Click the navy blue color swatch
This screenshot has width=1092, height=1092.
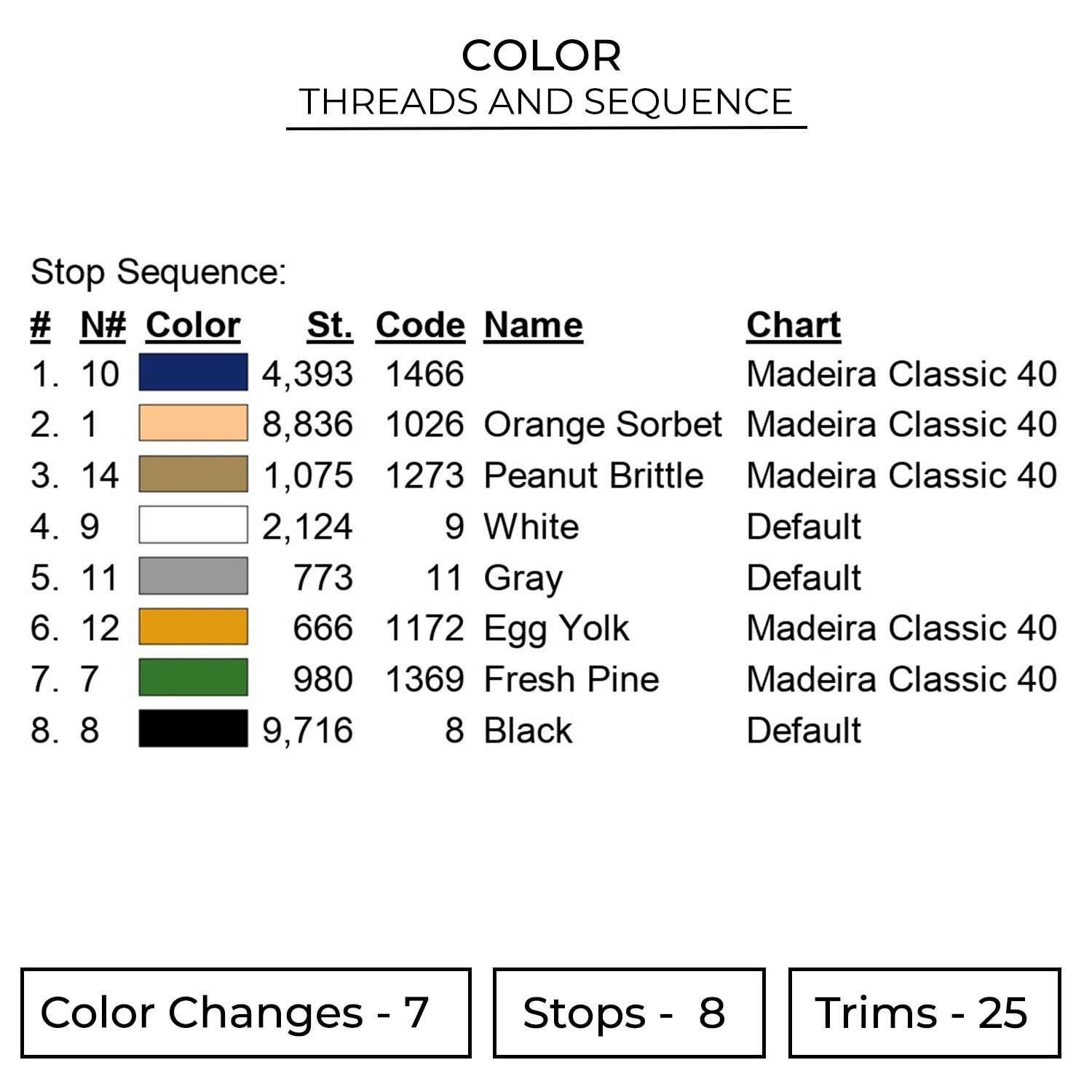tap(193, 373)
